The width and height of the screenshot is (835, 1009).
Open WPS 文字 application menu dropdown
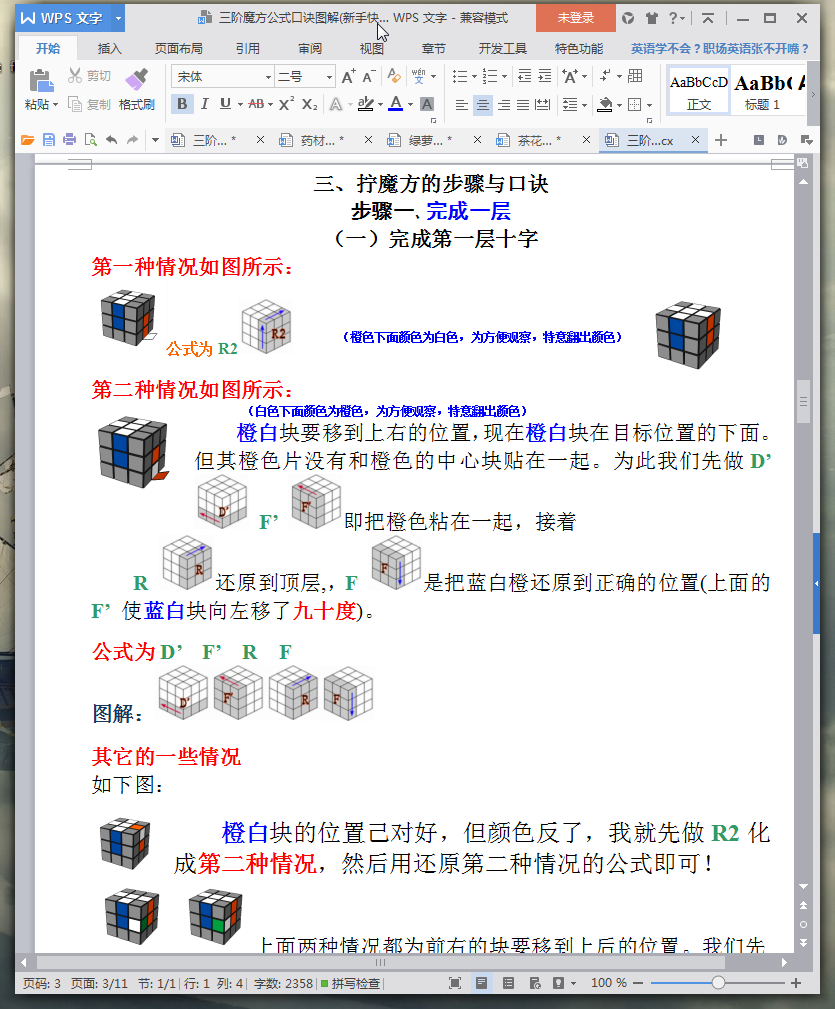(x=118, y=18)
